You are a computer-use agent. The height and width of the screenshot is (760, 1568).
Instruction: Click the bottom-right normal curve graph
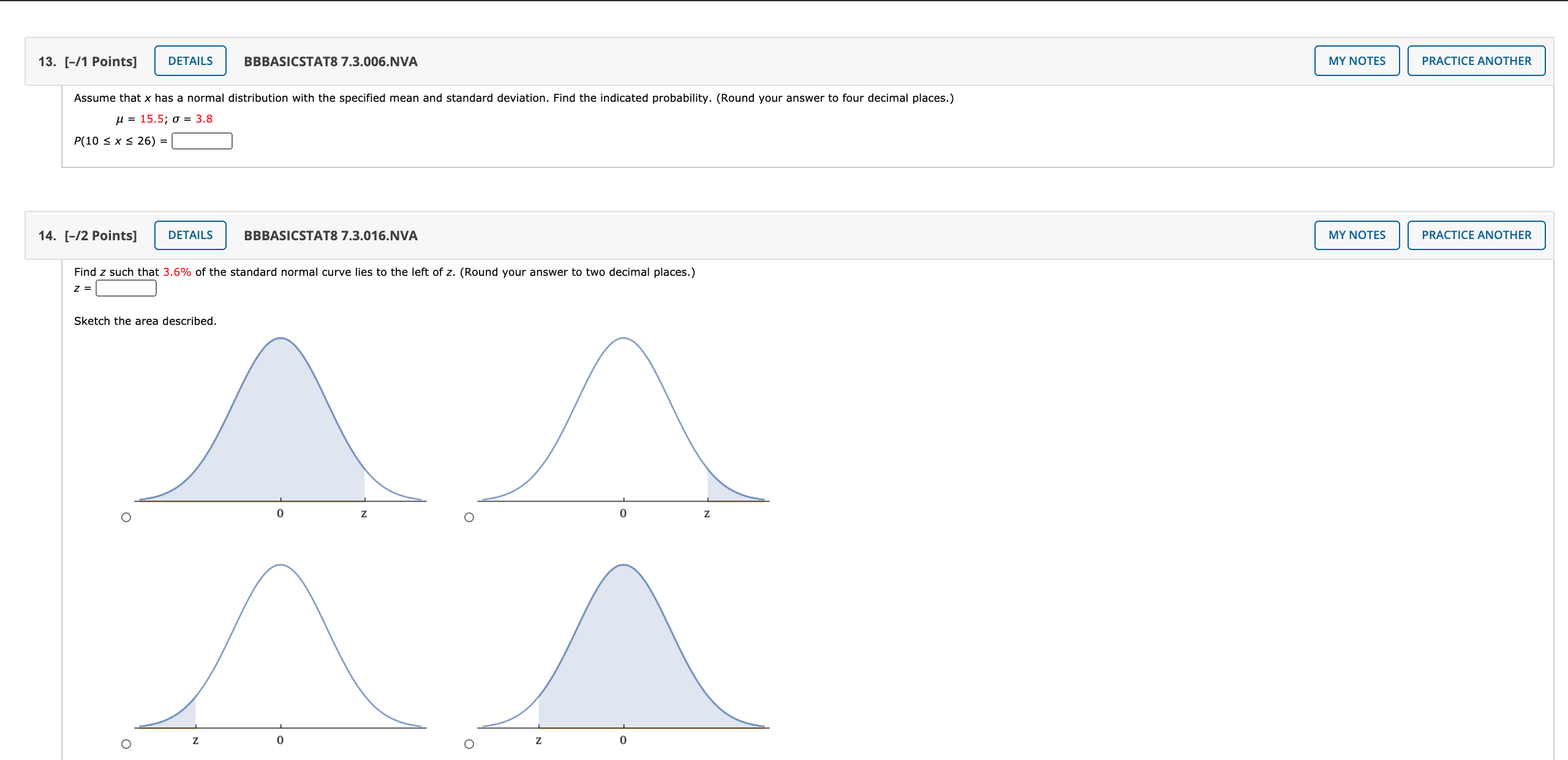tap(624, 650)
